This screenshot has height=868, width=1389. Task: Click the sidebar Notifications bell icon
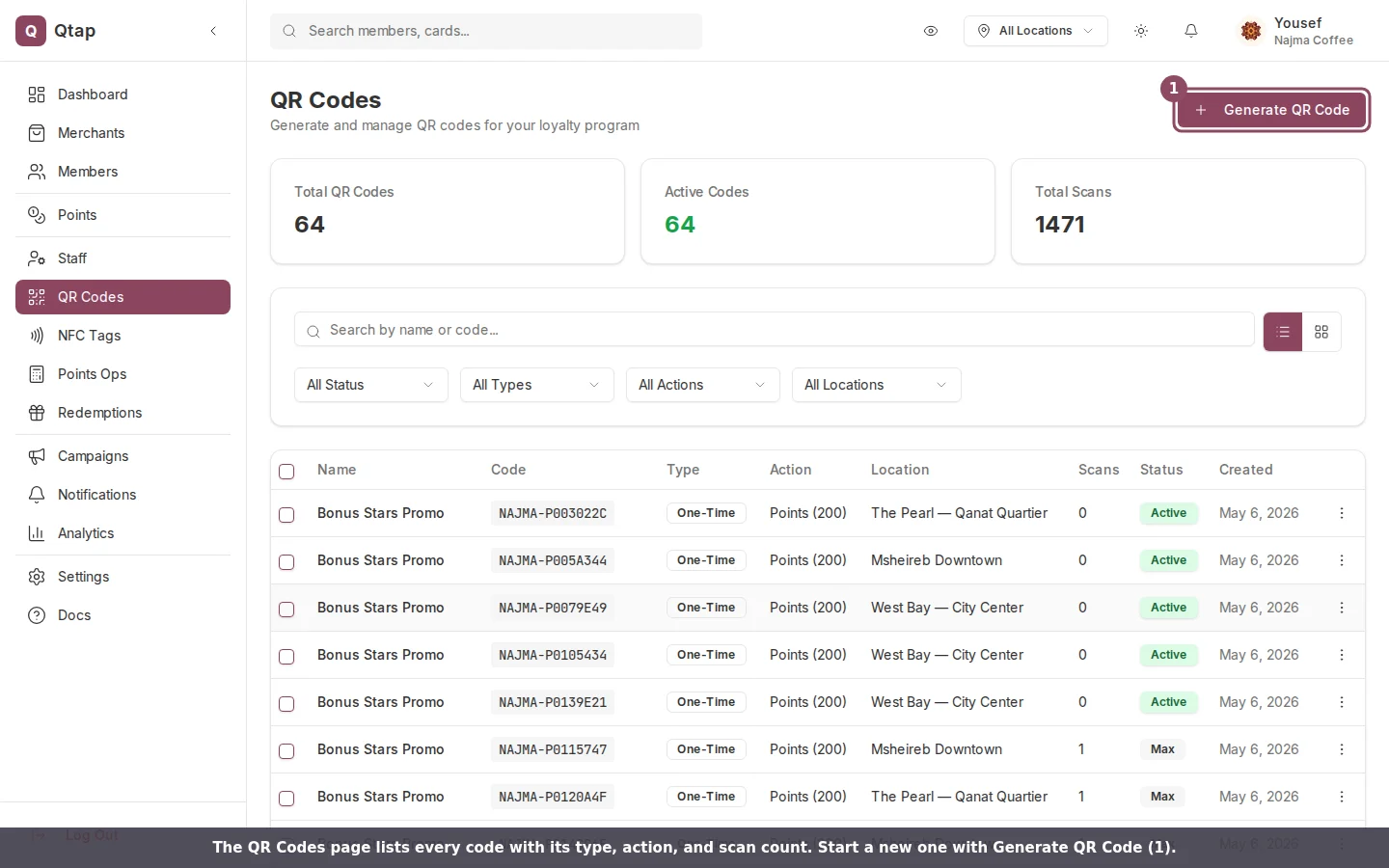37,495
